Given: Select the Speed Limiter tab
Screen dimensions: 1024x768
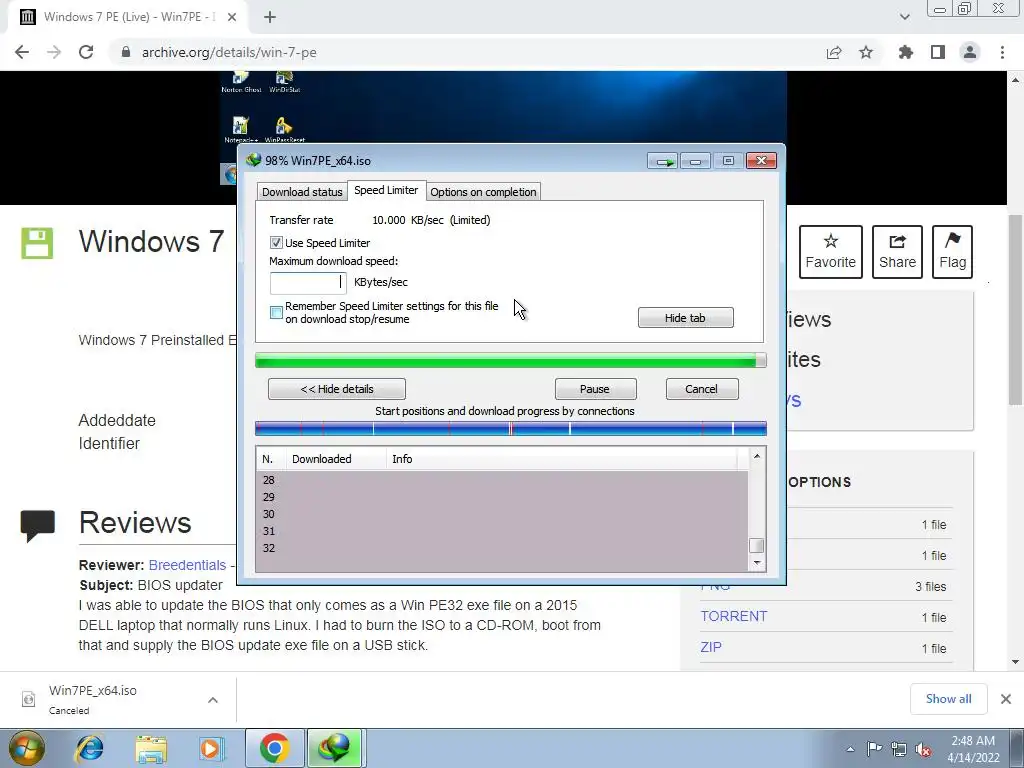Looking at the screenshot, I should tap(386, 190).
